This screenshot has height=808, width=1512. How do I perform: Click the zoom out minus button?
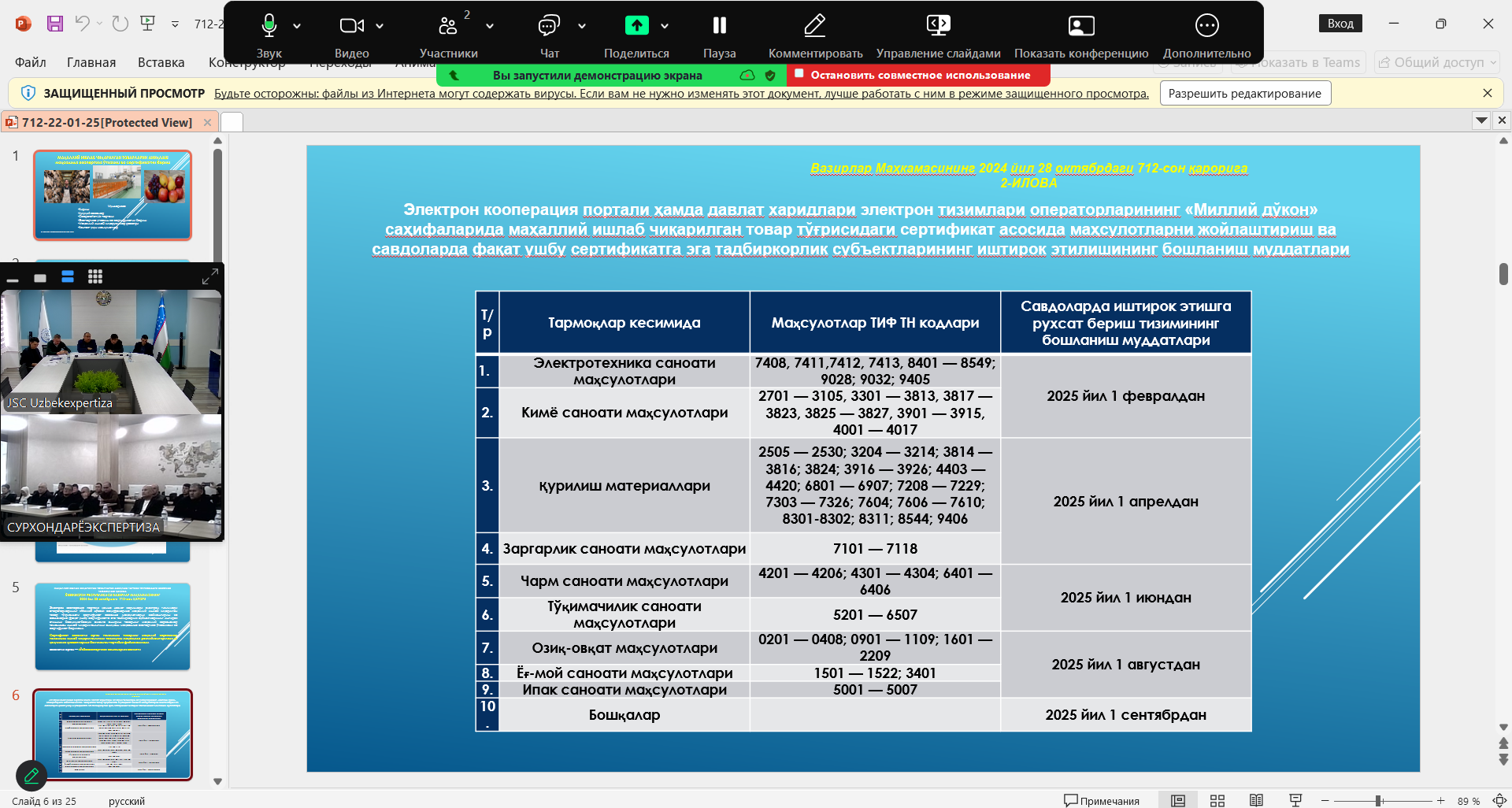pos(1325,800)
